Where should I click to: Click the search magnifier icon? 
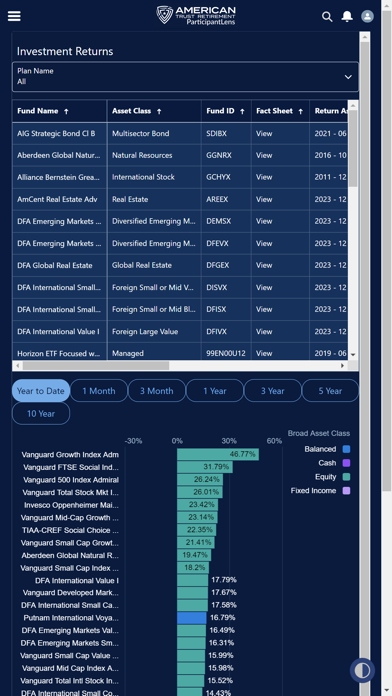[x=327, y=17]
